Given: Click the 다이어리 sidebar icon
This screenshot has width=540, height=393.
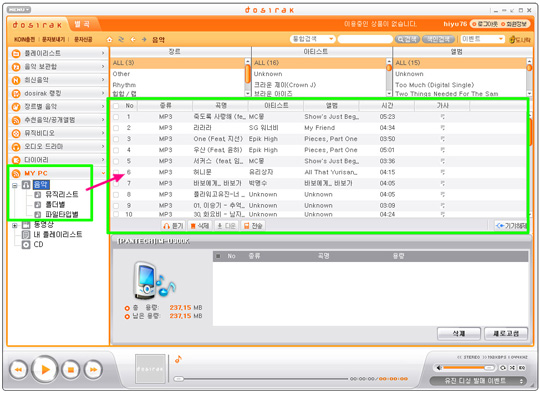Looking at the screenshot, I should point(16,160).
